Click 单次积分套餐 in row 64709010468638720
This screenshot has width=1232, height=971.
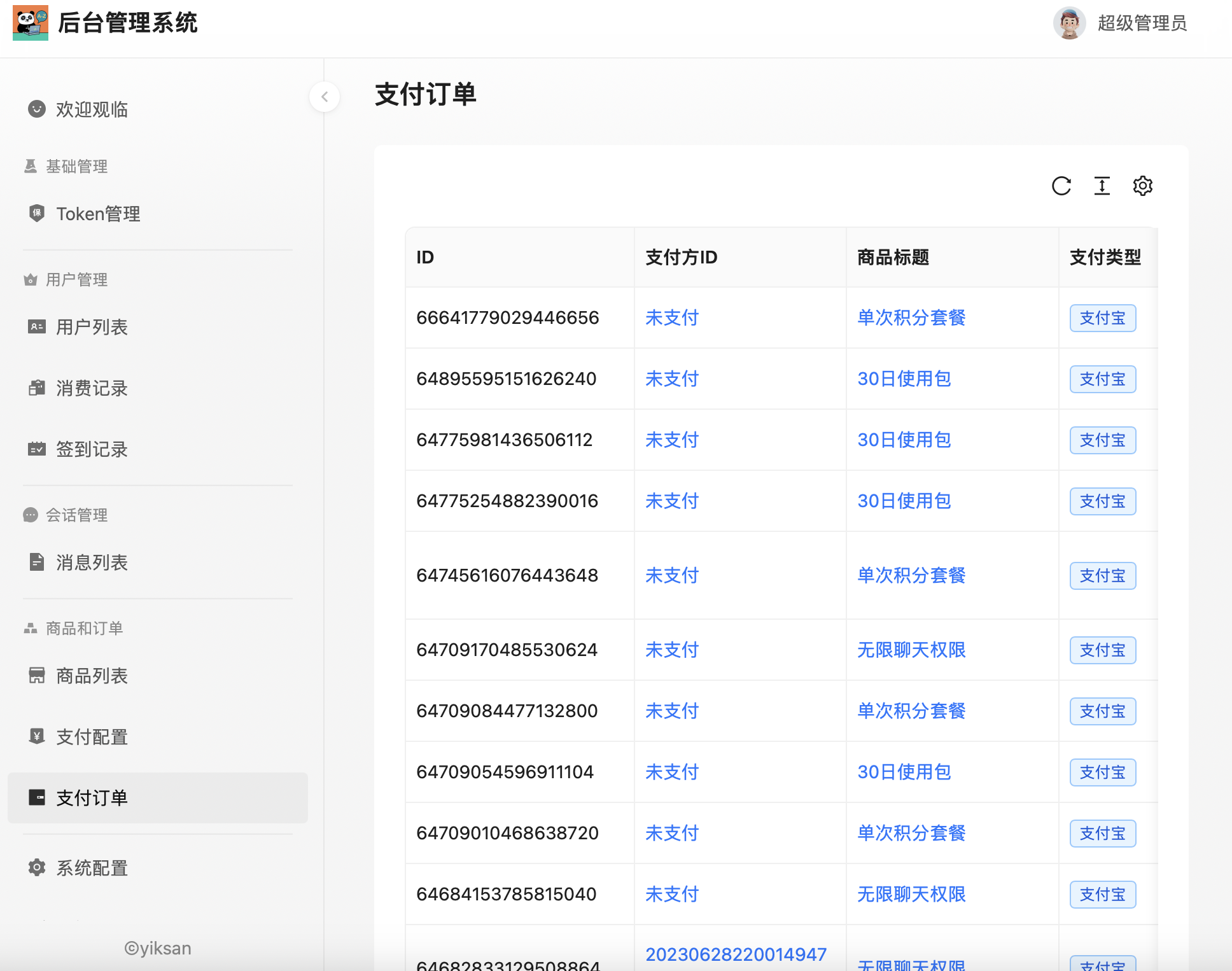[911, 833]
